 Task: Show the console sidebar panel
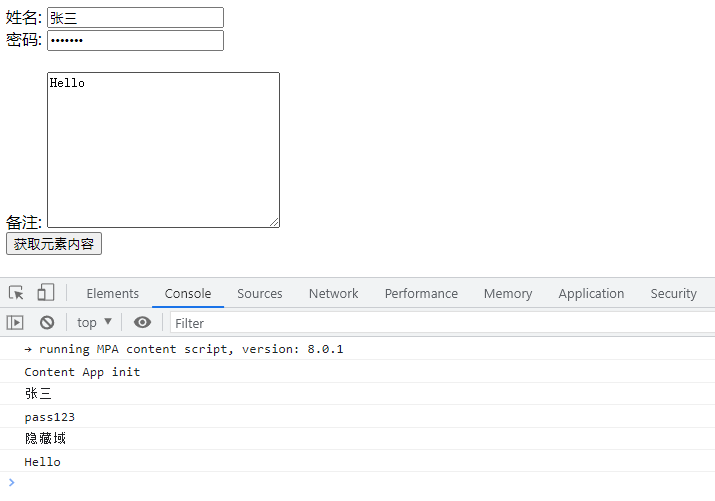[x=15, y=322]
